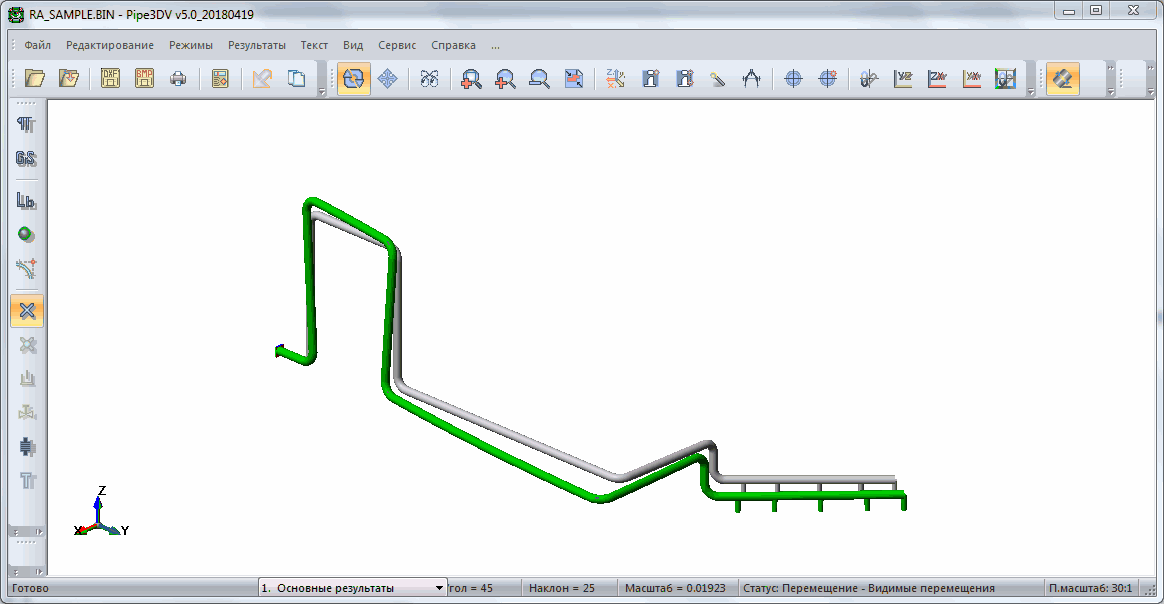This screenshot has width=1164, height=604.
Task: Expand first toolbar overflow arrow after copy icon
Action: click(322, 92)
